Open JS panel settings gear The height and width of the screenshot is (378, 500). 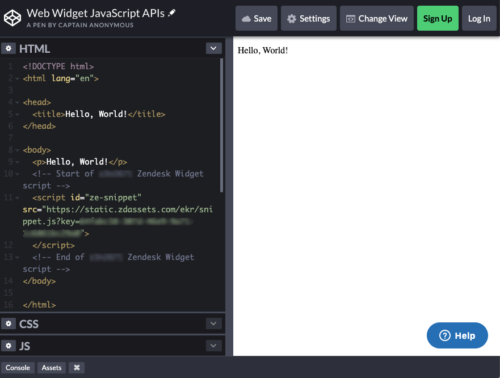pyautogui.click(x=9, y=346)
